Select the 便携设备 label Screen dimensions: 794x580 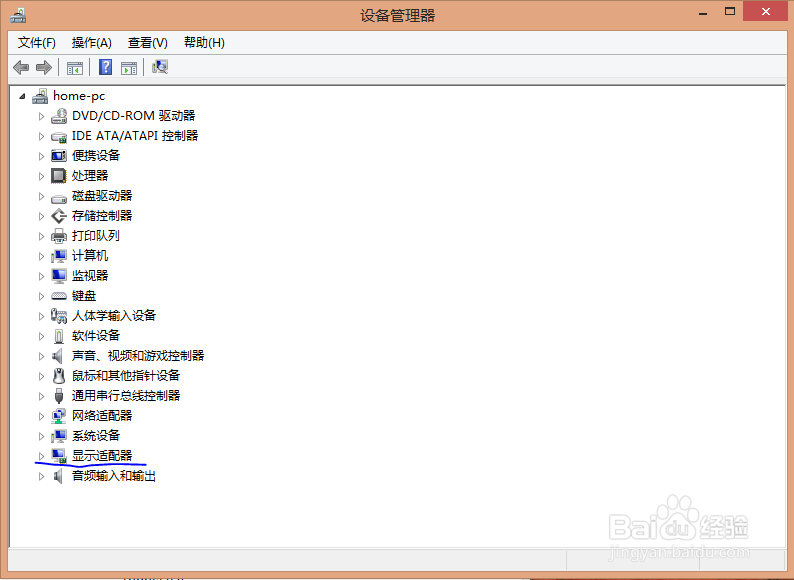96,156
